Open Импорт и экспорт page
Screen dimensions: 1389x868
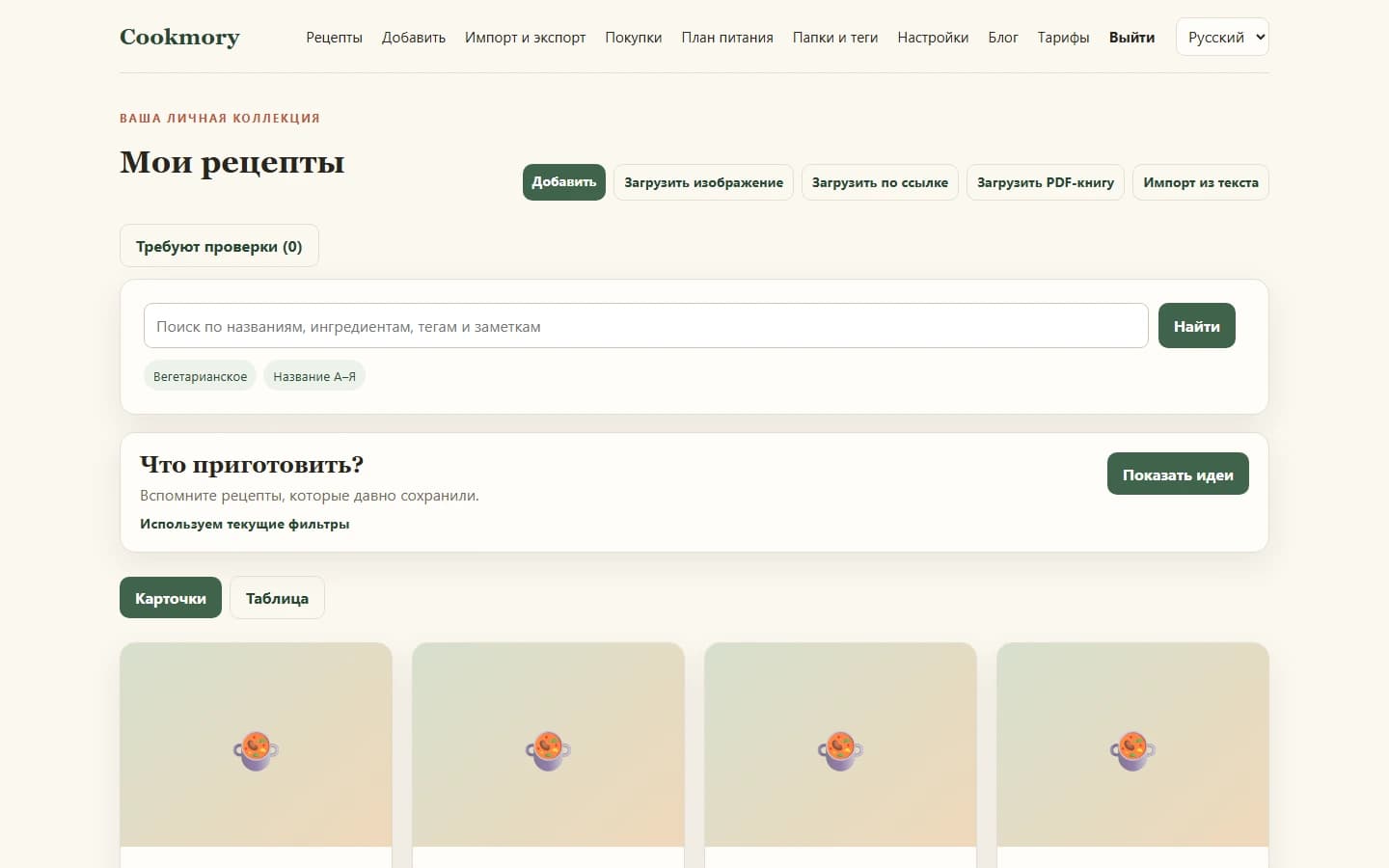525,38
